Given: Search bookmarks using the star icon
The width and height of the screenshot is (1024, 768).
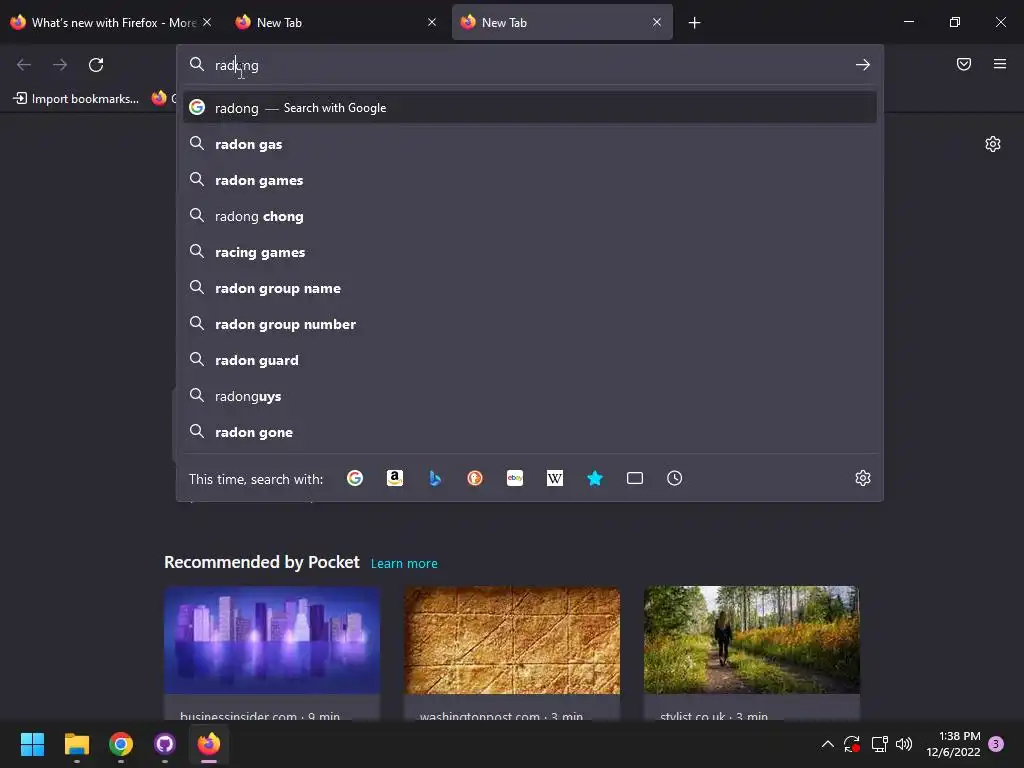Looking at the screenshot, I should click(594, 478).
